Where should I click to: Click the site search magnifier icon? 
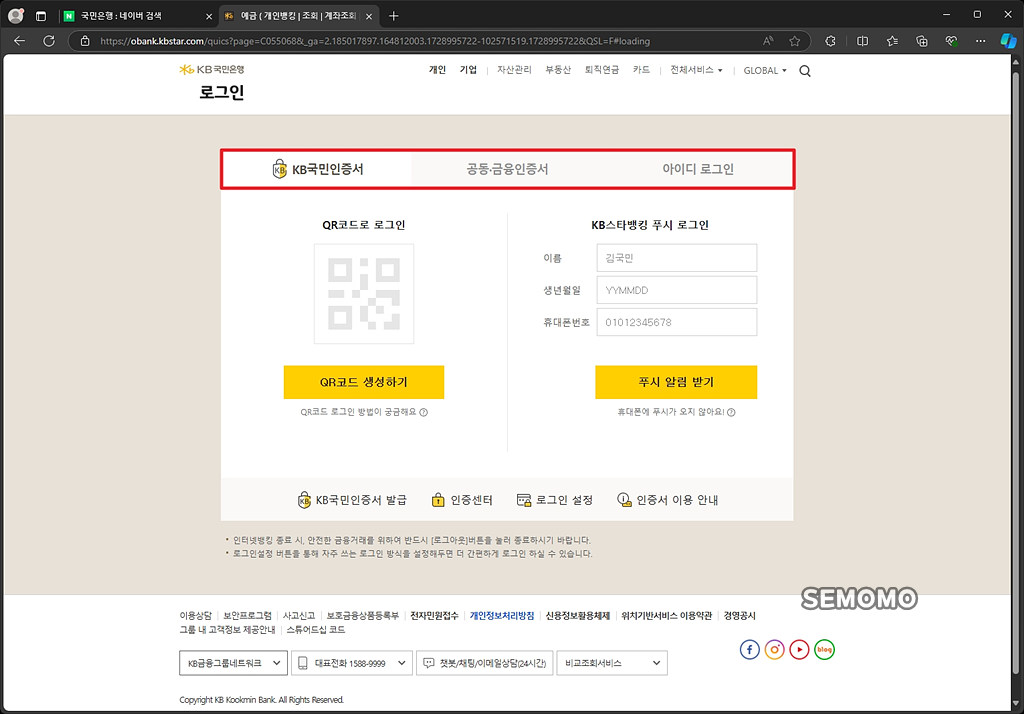click(805, 71)
